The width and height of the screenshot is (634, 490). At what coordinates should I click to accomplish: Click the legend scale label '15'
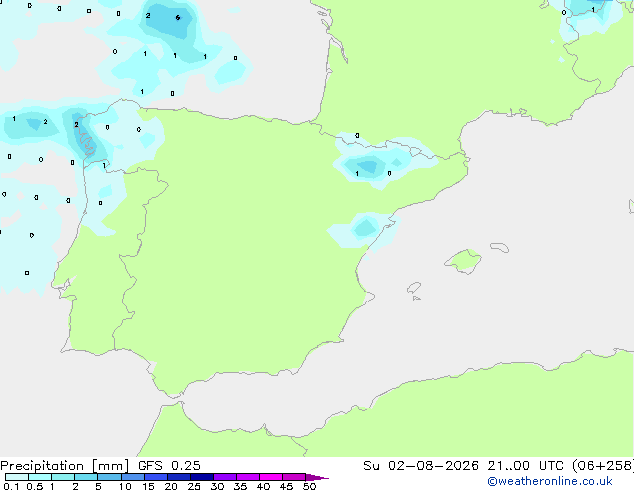148,486
